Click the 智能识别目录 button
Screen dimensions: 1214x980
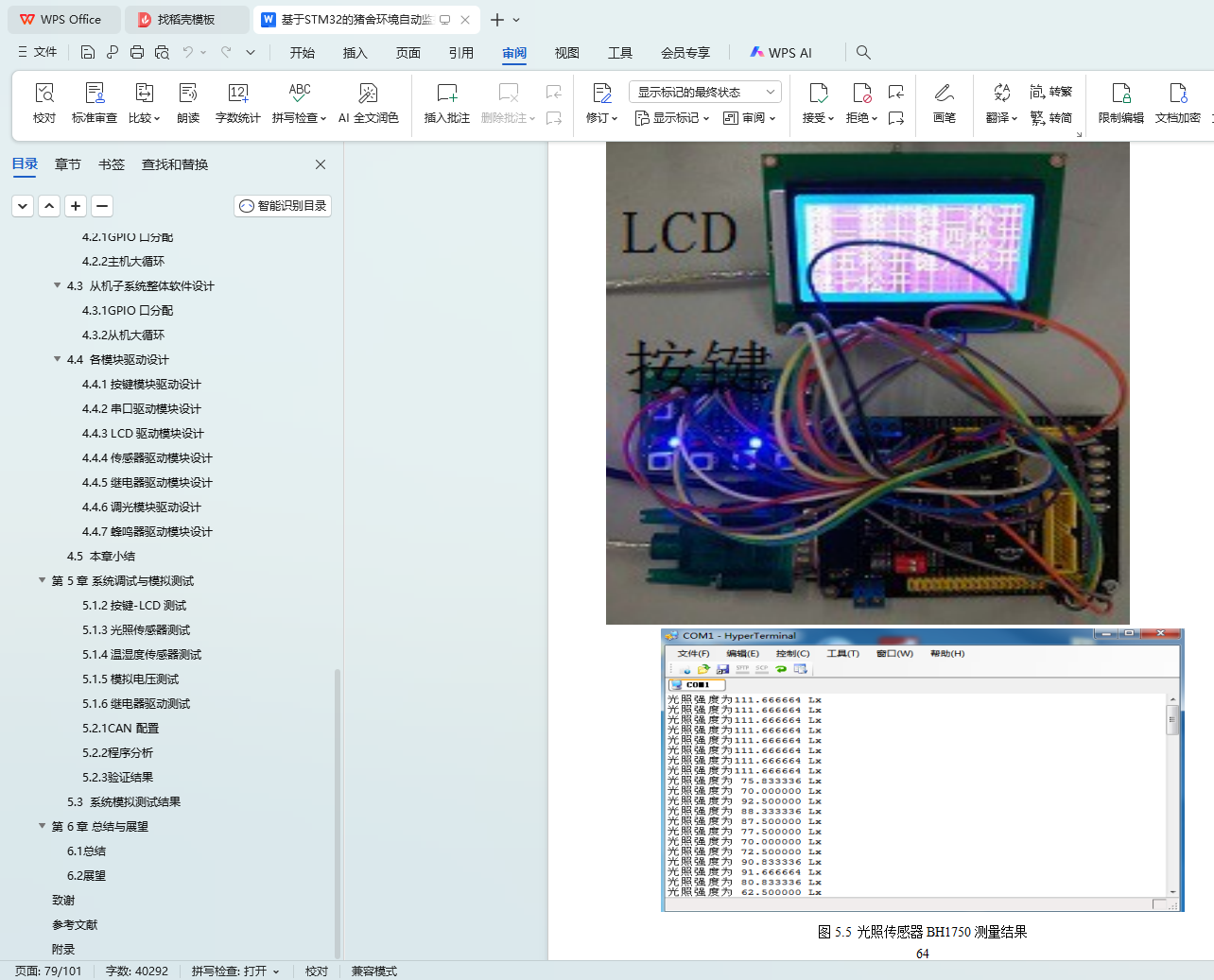click(x=283, y=206)
